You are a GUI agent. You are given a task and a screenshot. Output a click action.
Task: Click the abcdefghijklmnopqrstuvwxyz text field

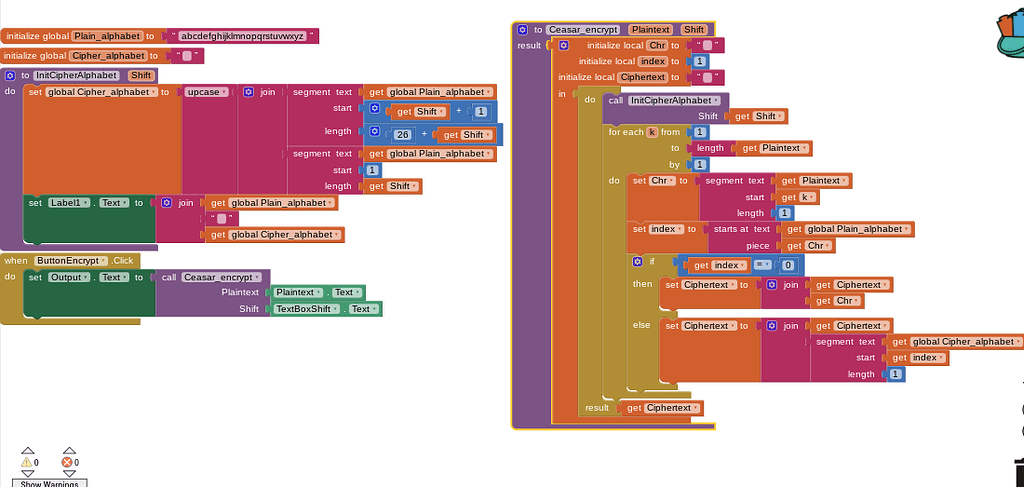point(243,36)
